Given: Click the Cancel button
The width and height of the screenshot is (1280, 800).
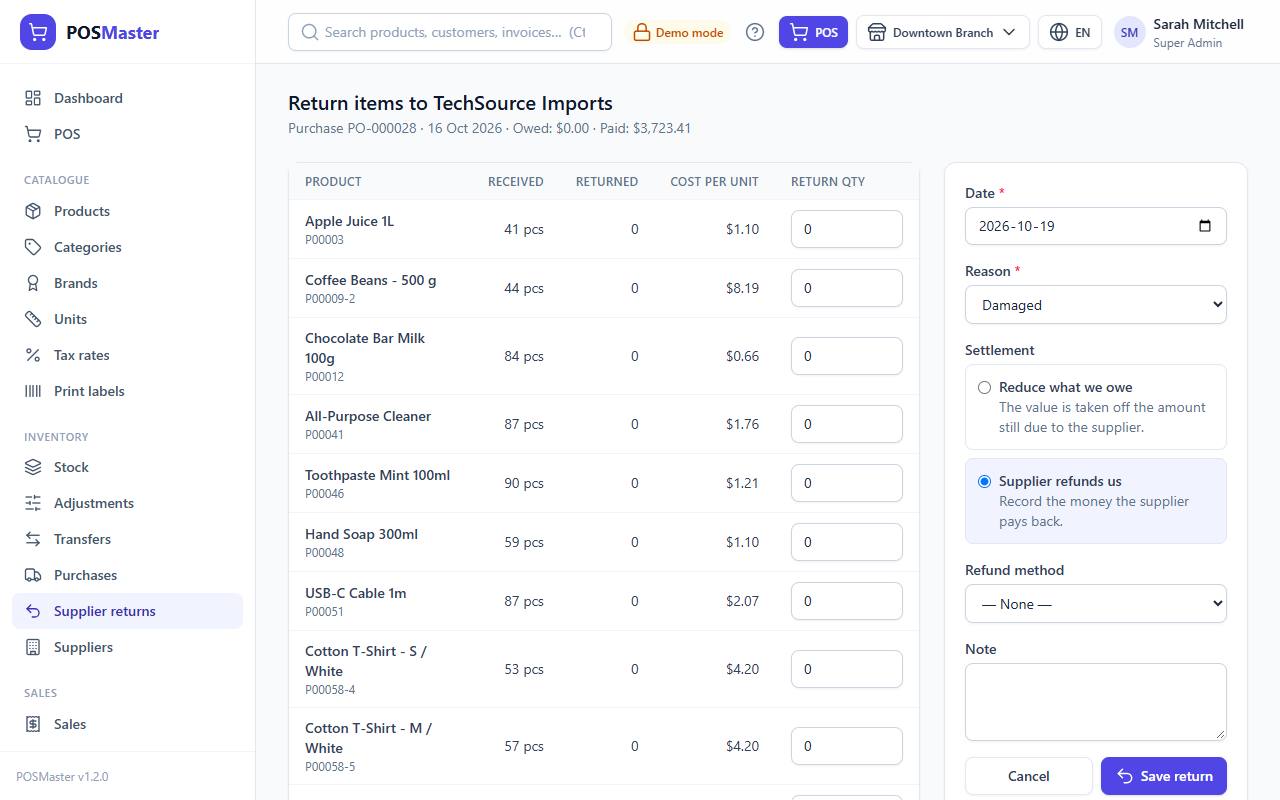Looking at the screenshot, I should coord(1028,776).
